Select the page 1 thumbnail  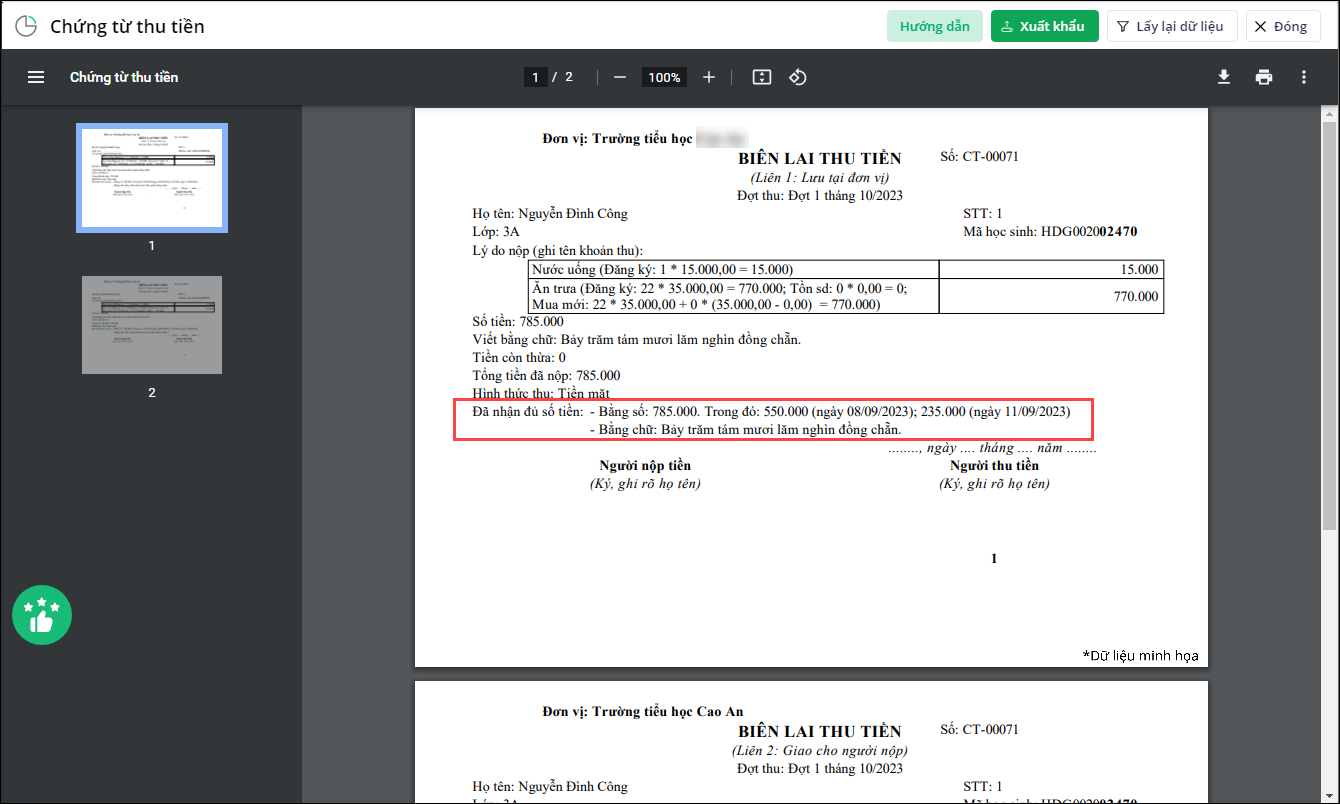(x=152, y=178)
